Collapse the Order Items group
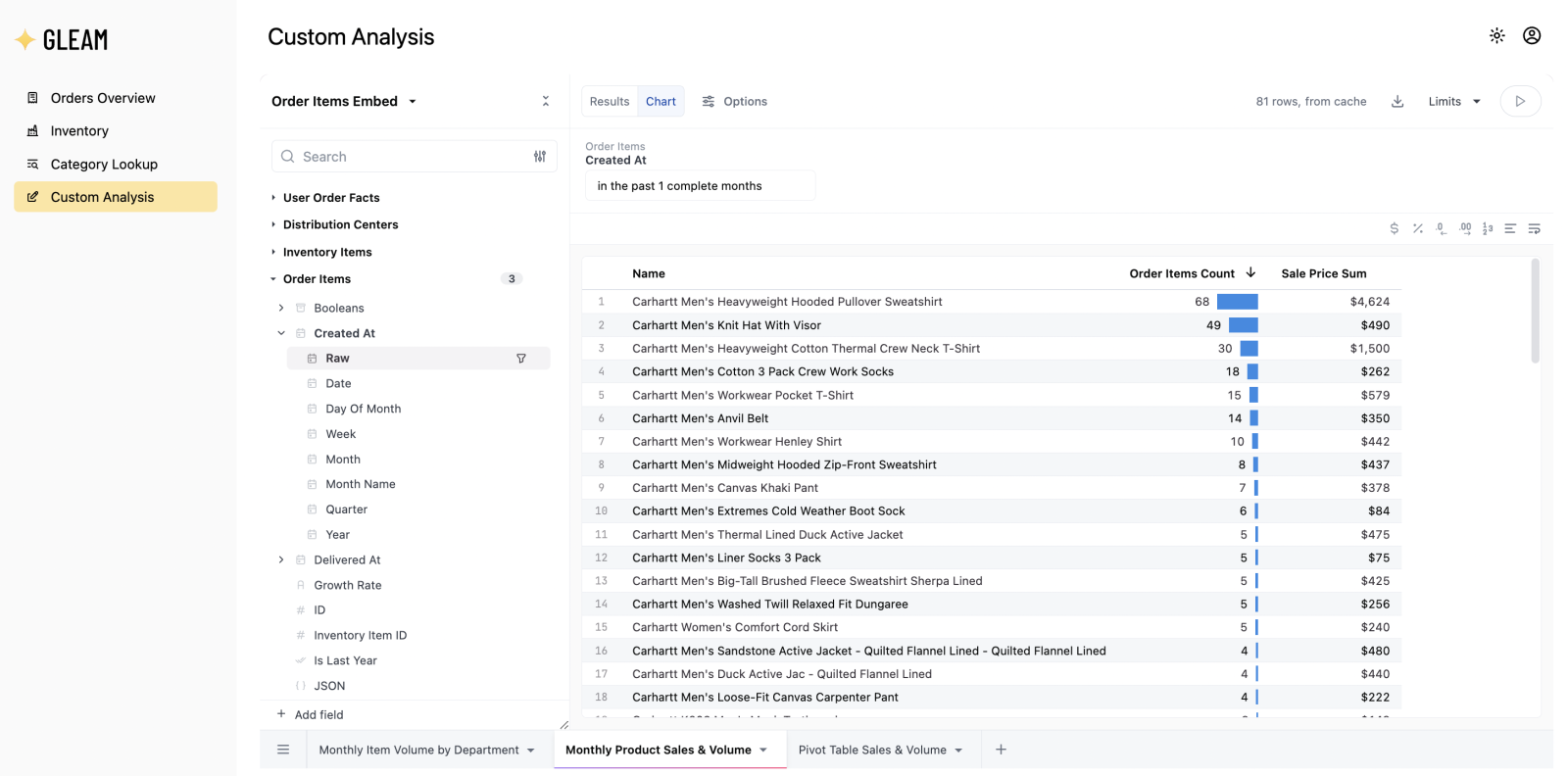1568x776 pixels. (x=273, y=279)
